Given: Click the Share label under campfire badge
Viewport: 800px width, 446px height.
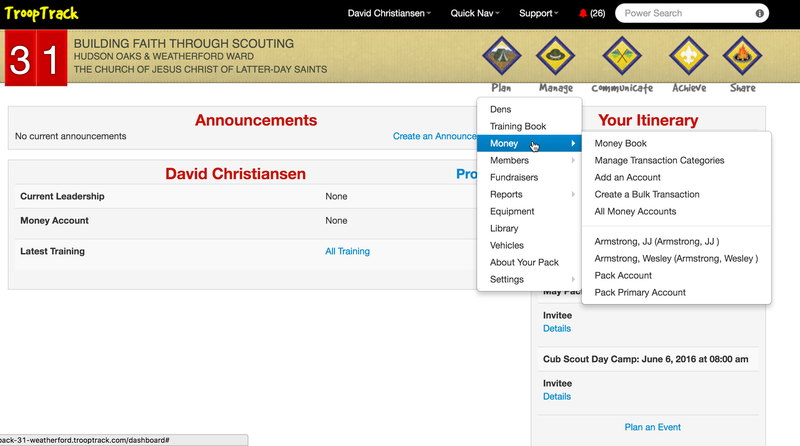Looking at the screenshot, I should click(x=742, y=88).
